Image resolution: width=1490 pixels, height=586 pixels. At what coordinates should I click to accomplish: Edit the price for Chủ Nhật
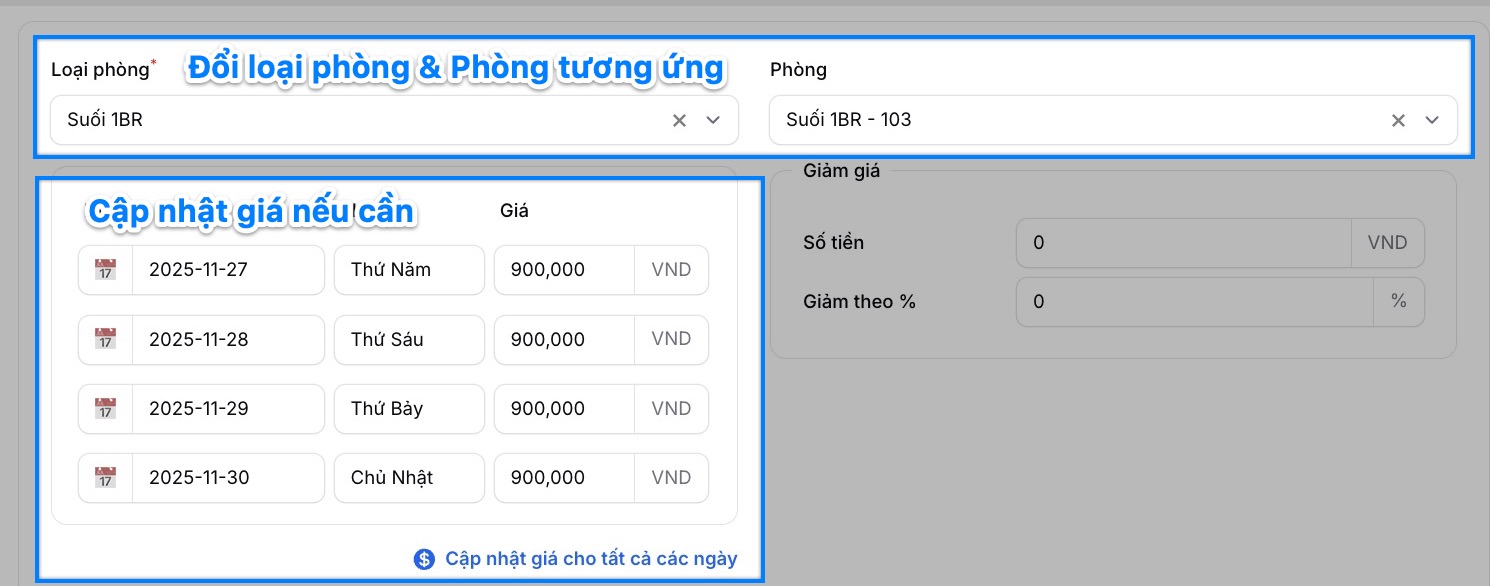pos(564,478)
